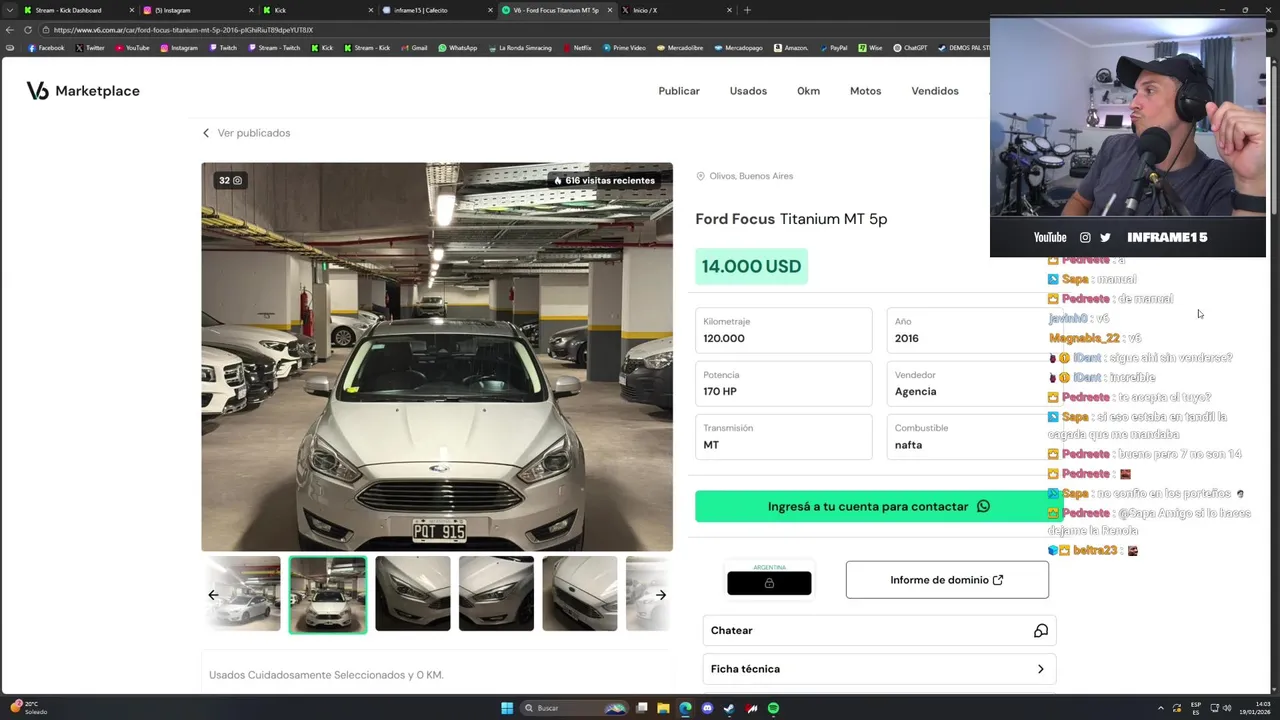1280x720 pixels.
Task: Open 'Informe de dominio' external link
Action: (947, 580)
